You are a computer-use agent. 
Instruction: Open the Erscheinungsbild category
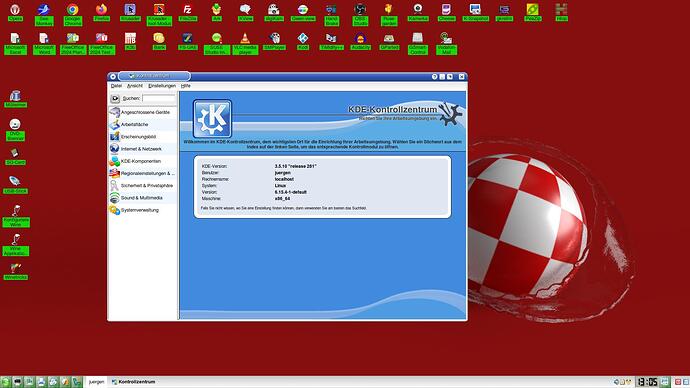143,137
